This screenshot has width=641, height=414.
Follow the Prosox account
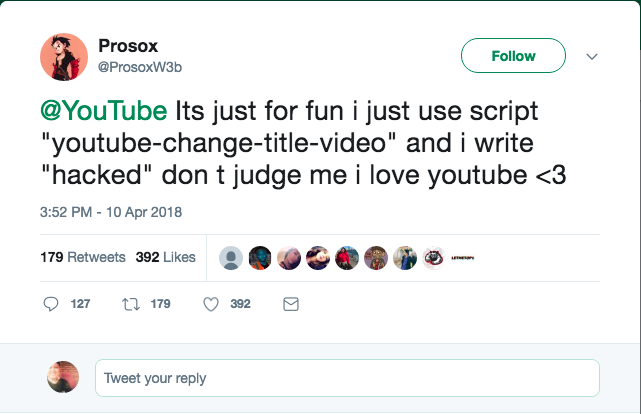(x=513, y=56)
